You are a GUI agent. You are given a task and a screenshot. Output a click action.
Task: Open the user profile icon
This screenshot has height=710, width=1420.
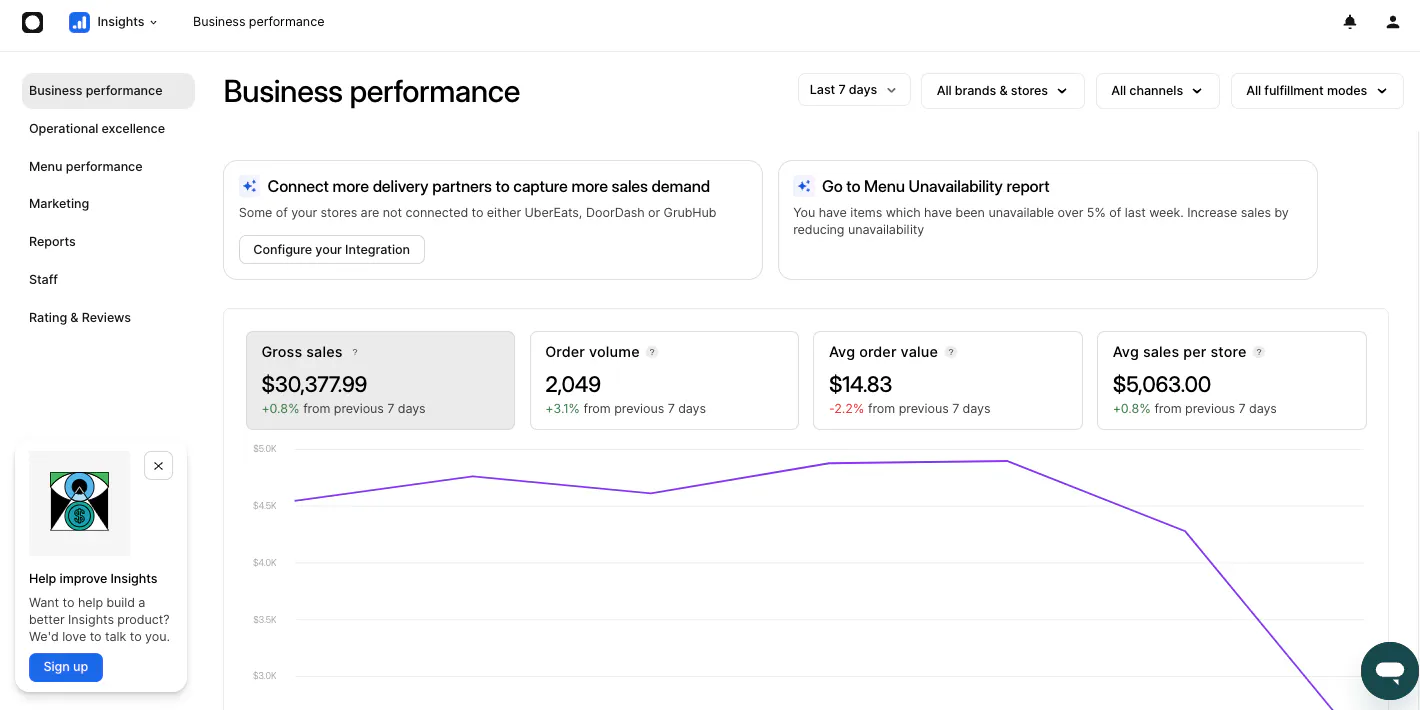[1393, 22]
